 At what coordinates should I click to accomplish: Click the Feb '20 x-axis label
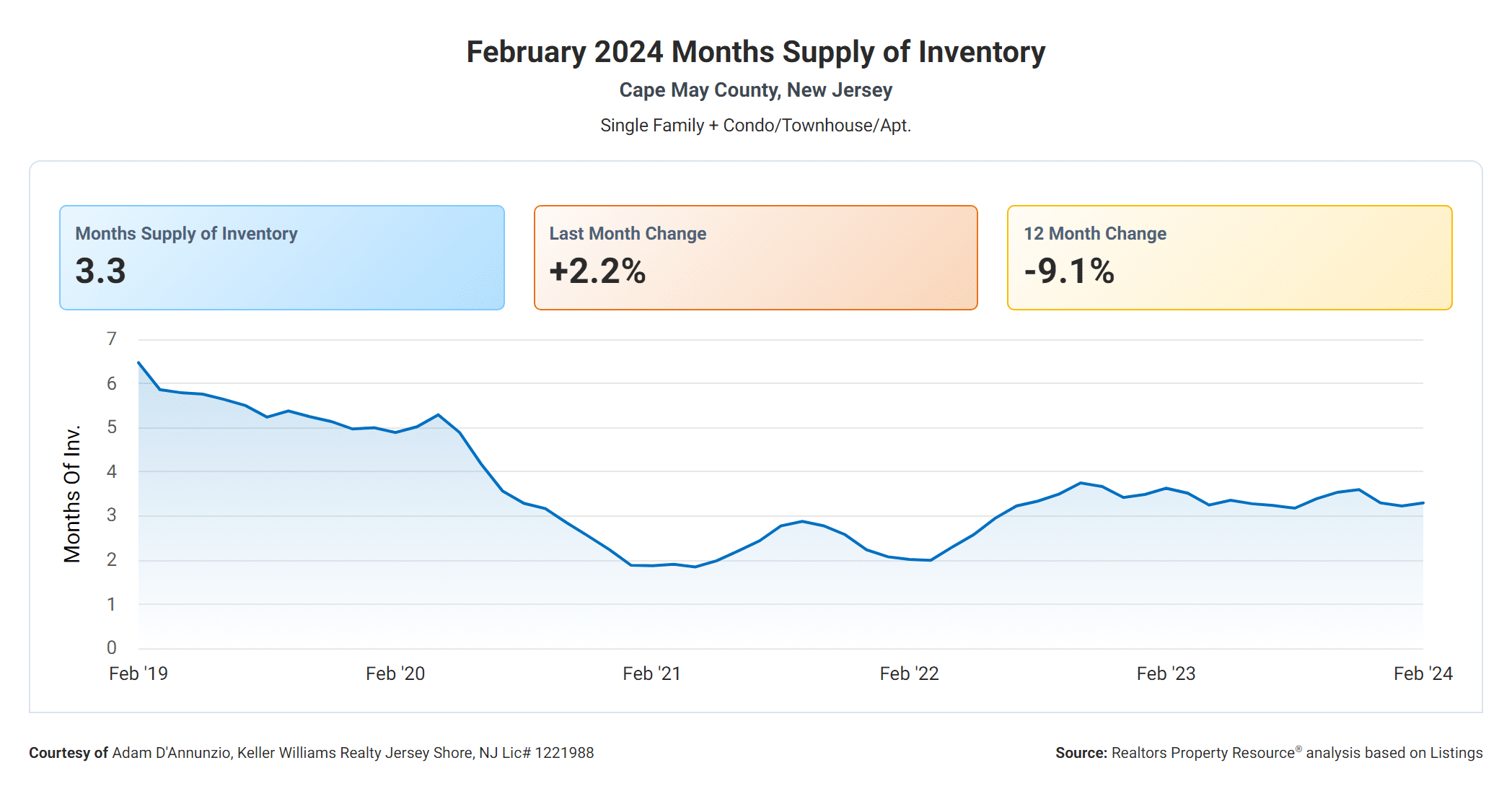(x=395, y=673)
